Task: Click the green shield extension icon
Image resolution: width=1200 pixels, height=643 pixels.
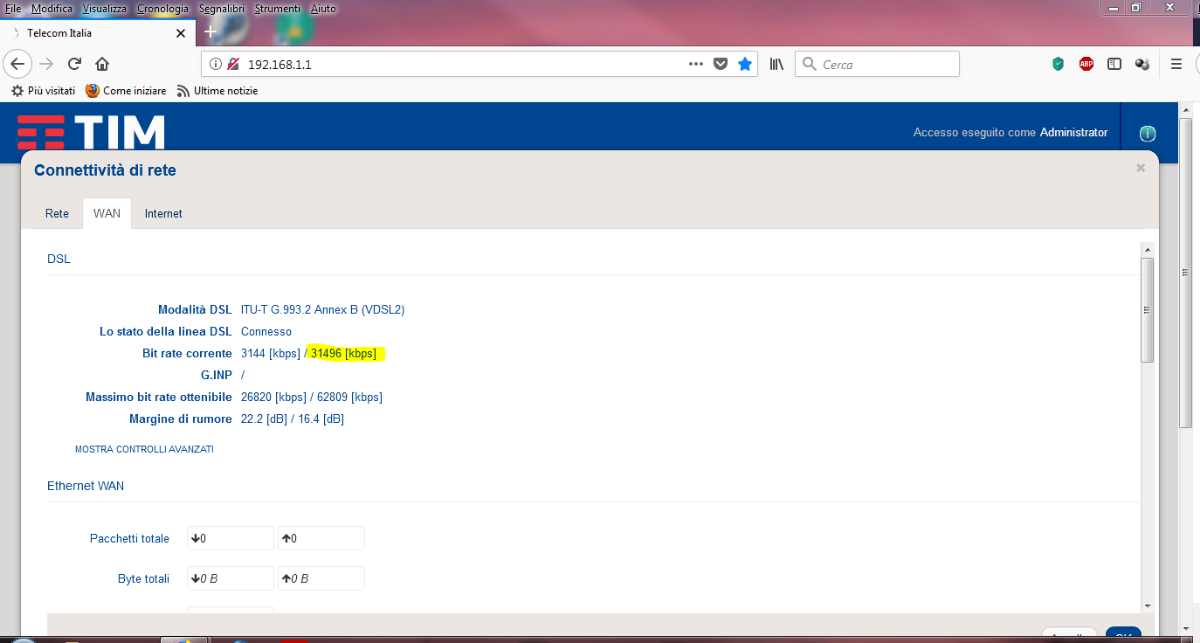Action: point(1058,64)
